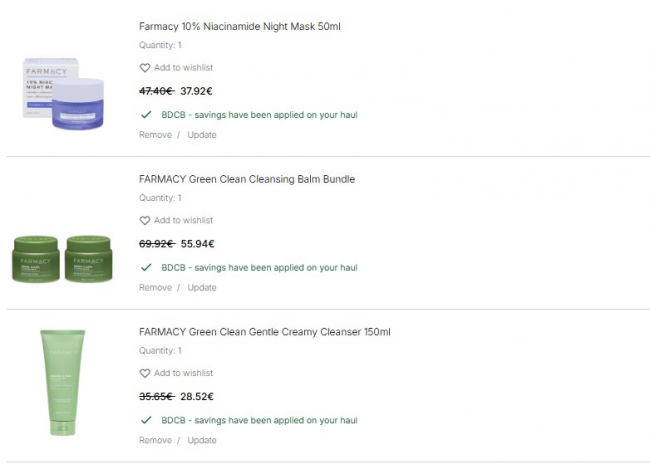650x469 pixels.
Task: Remove the Niacinamide Night Mask from cart
Action: tap(155, 135)
